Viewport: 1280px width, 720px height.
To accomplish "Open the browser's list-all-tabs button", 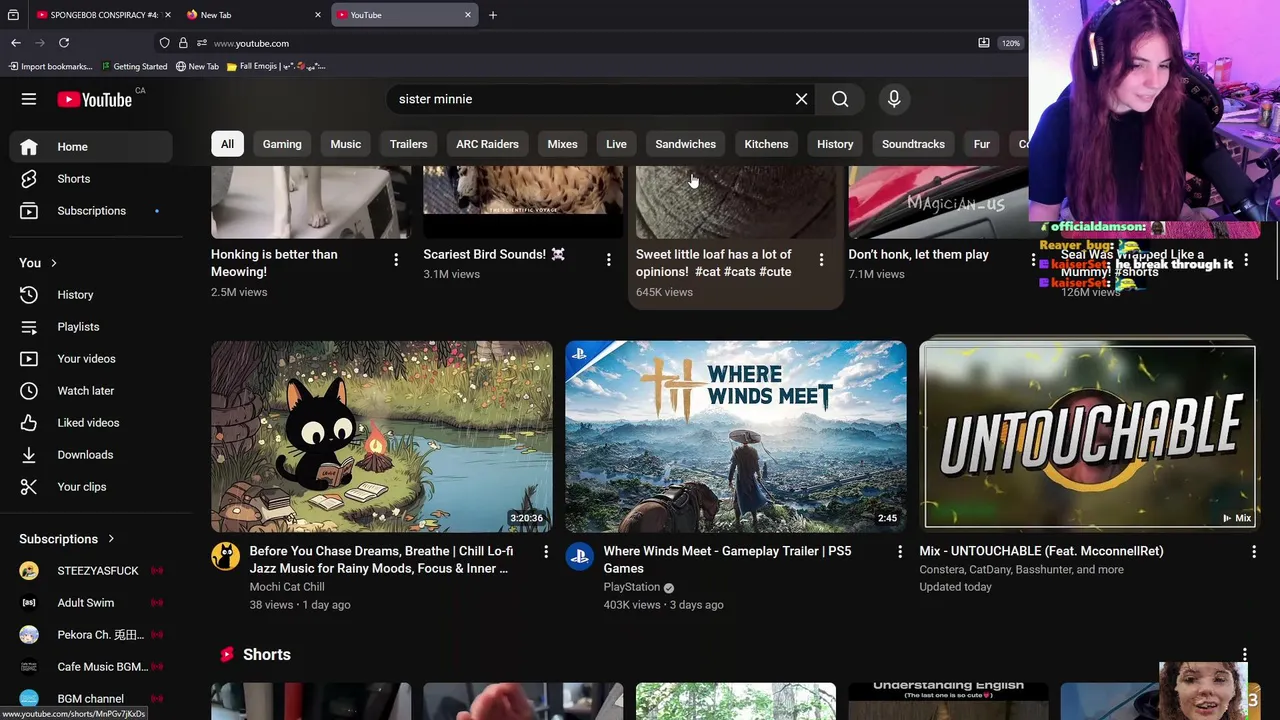I will pyautogui.click(x=13, y=15).
